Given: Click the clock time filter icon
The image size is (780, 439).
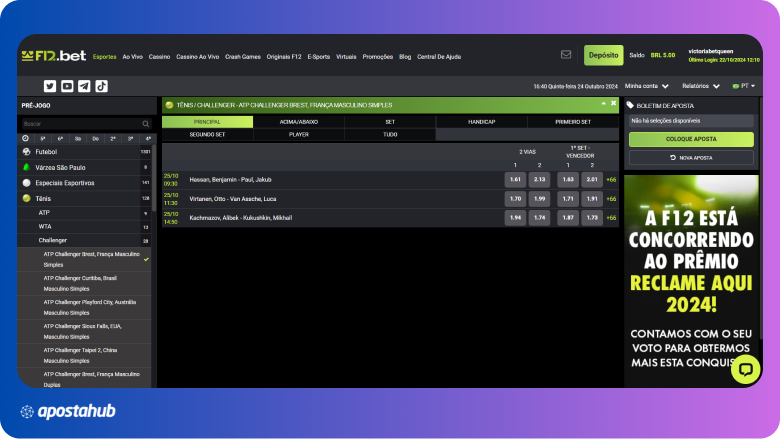Looking at the screenshot, I should click(25, 139).
